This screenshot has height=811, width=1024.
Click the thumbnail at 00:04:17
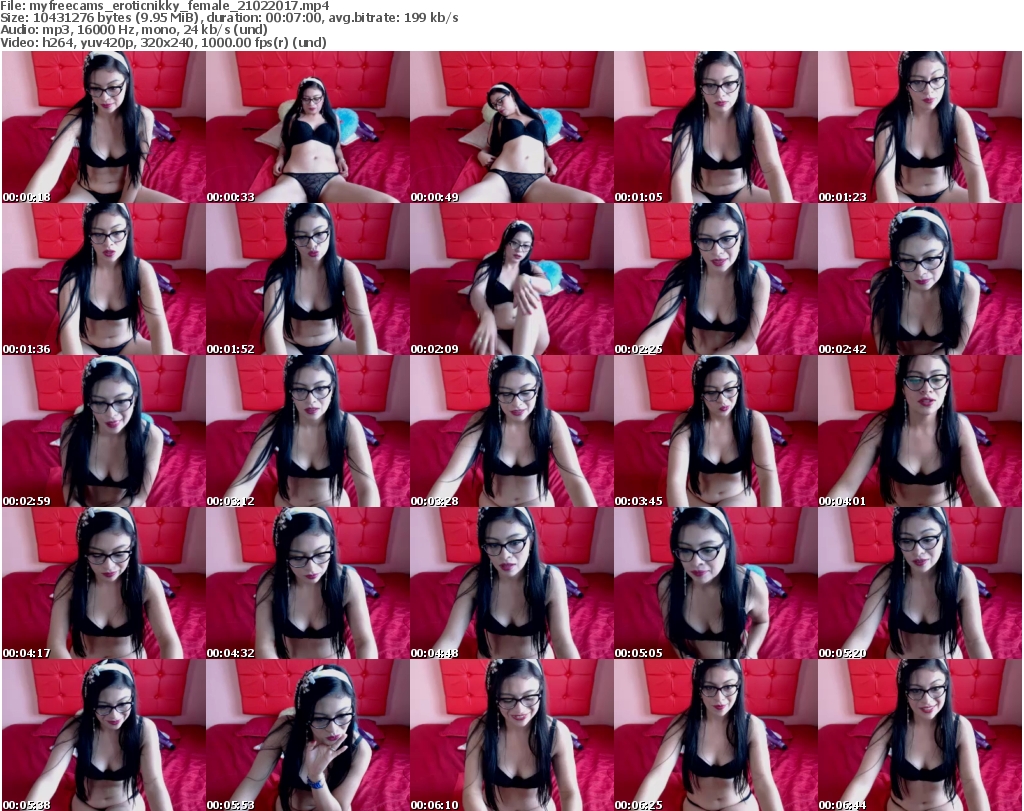pyautogui.click(x=104, y=583)
